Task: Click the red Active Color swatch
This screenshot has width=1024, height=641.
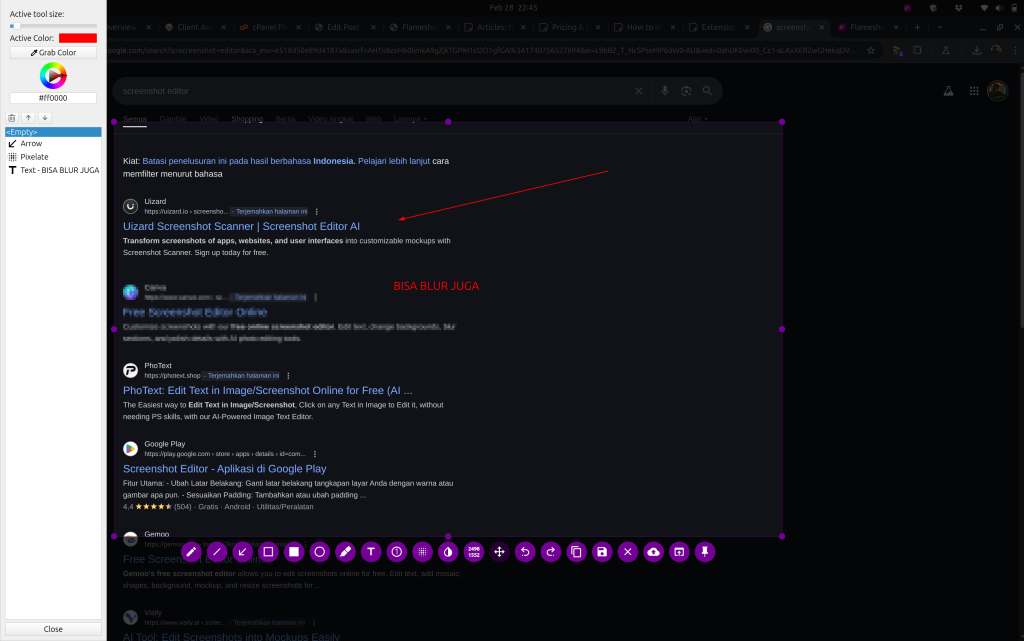Action: click(77, 38)
